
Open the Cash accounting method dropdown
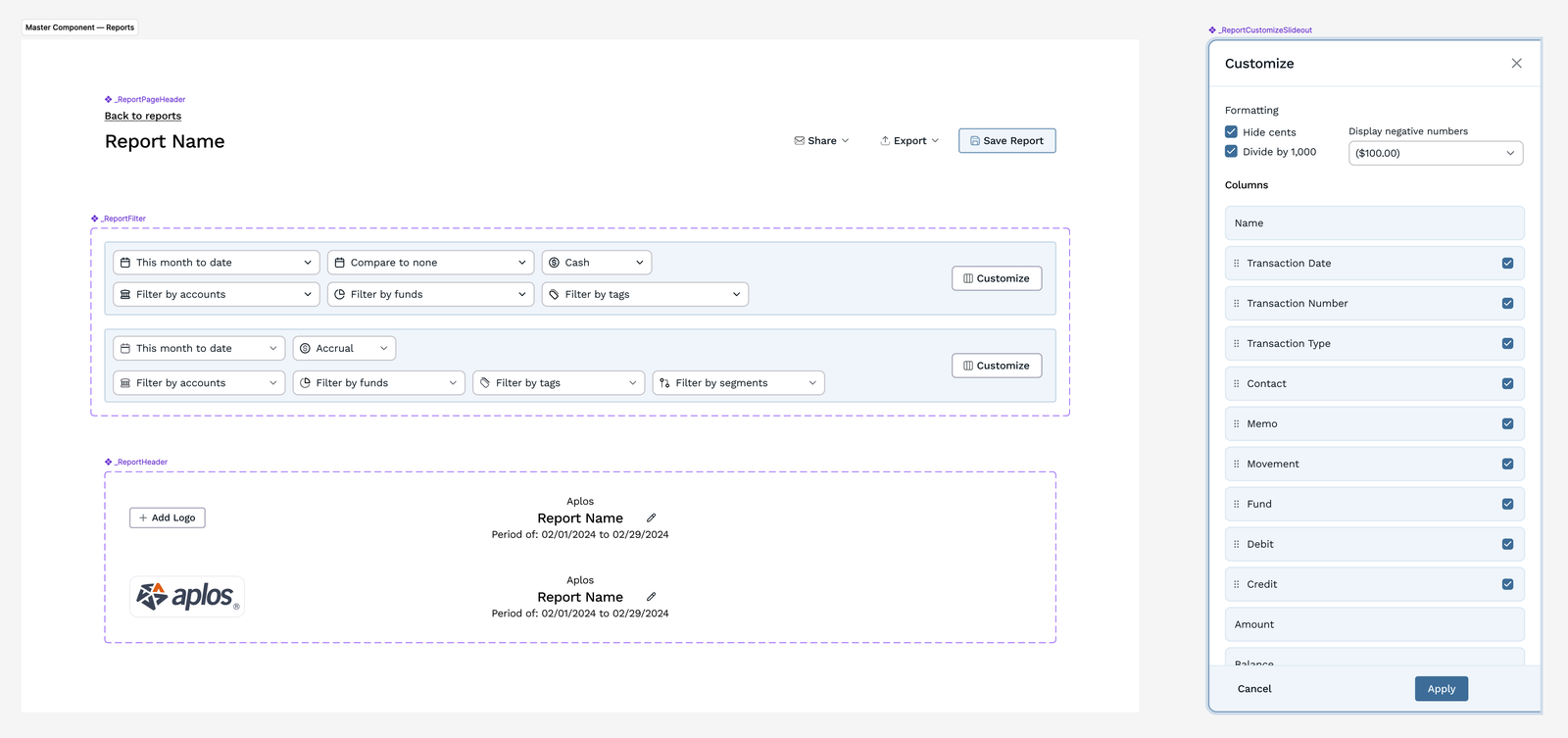click(596, 263)
